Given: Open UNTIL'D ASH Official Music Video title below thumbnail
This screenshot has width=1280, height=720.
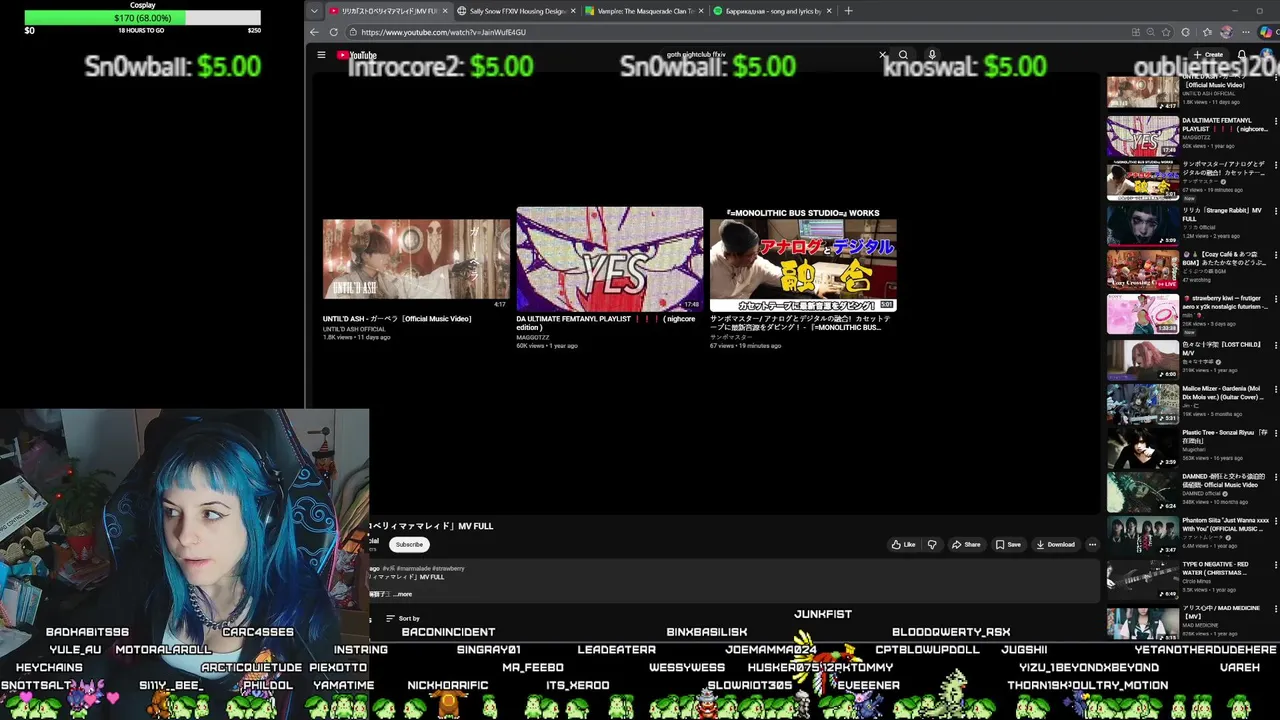Looking at the screenshot, I should (397, 319).
